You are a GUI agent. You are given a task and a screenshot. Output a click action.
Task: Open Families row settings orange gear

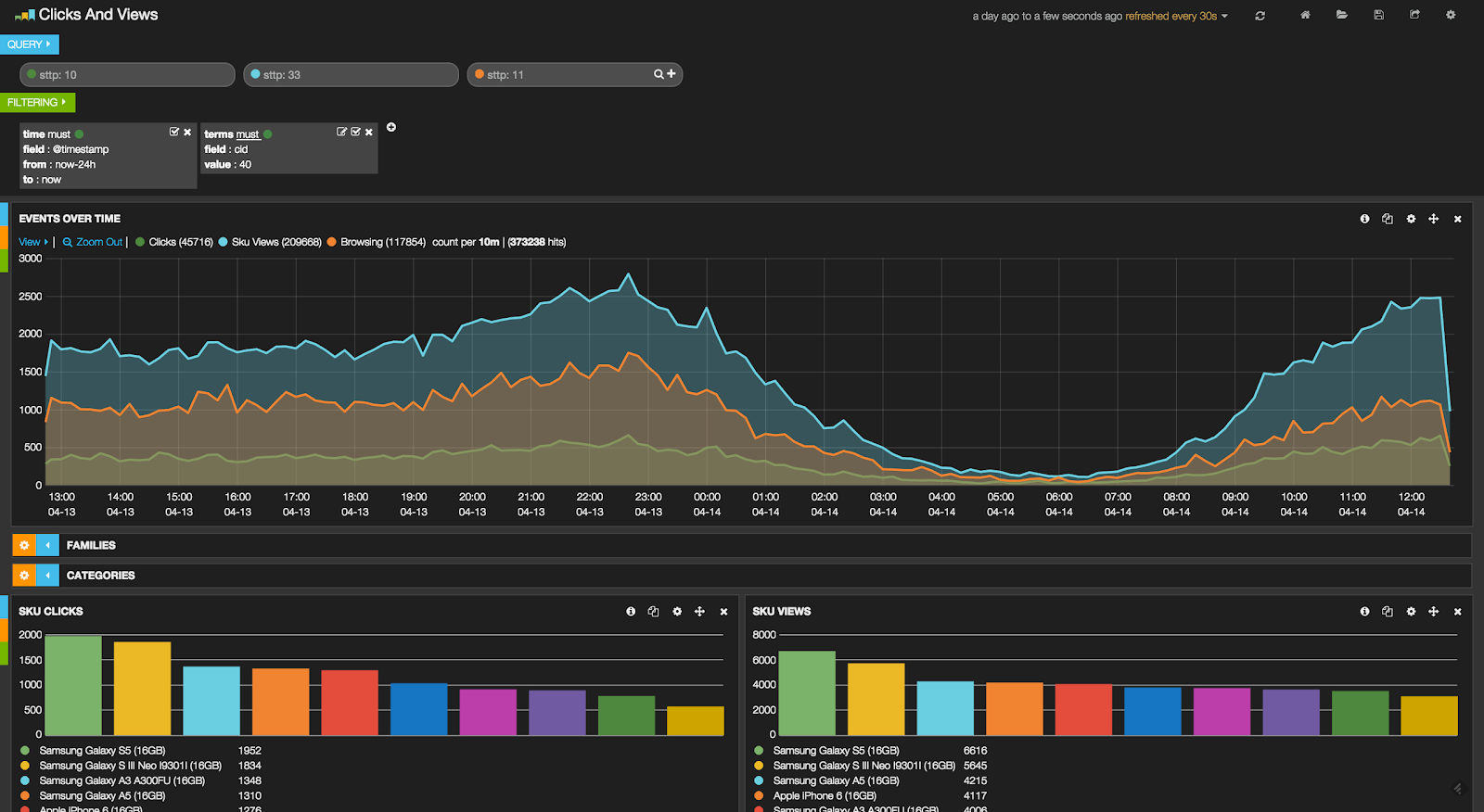click(x=24, y=545)
